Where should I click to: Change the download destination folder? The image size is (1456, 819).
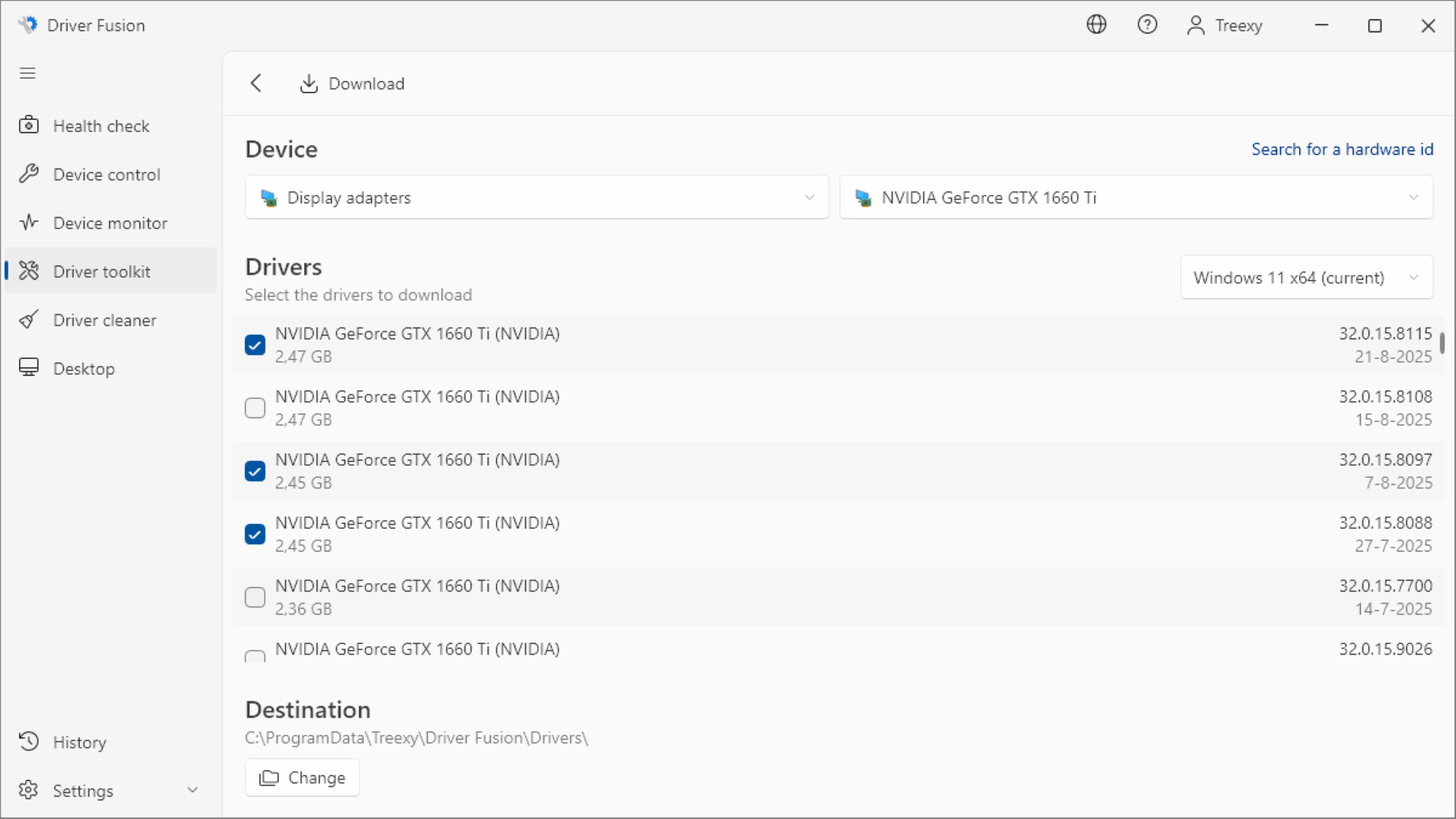(301, 777)
